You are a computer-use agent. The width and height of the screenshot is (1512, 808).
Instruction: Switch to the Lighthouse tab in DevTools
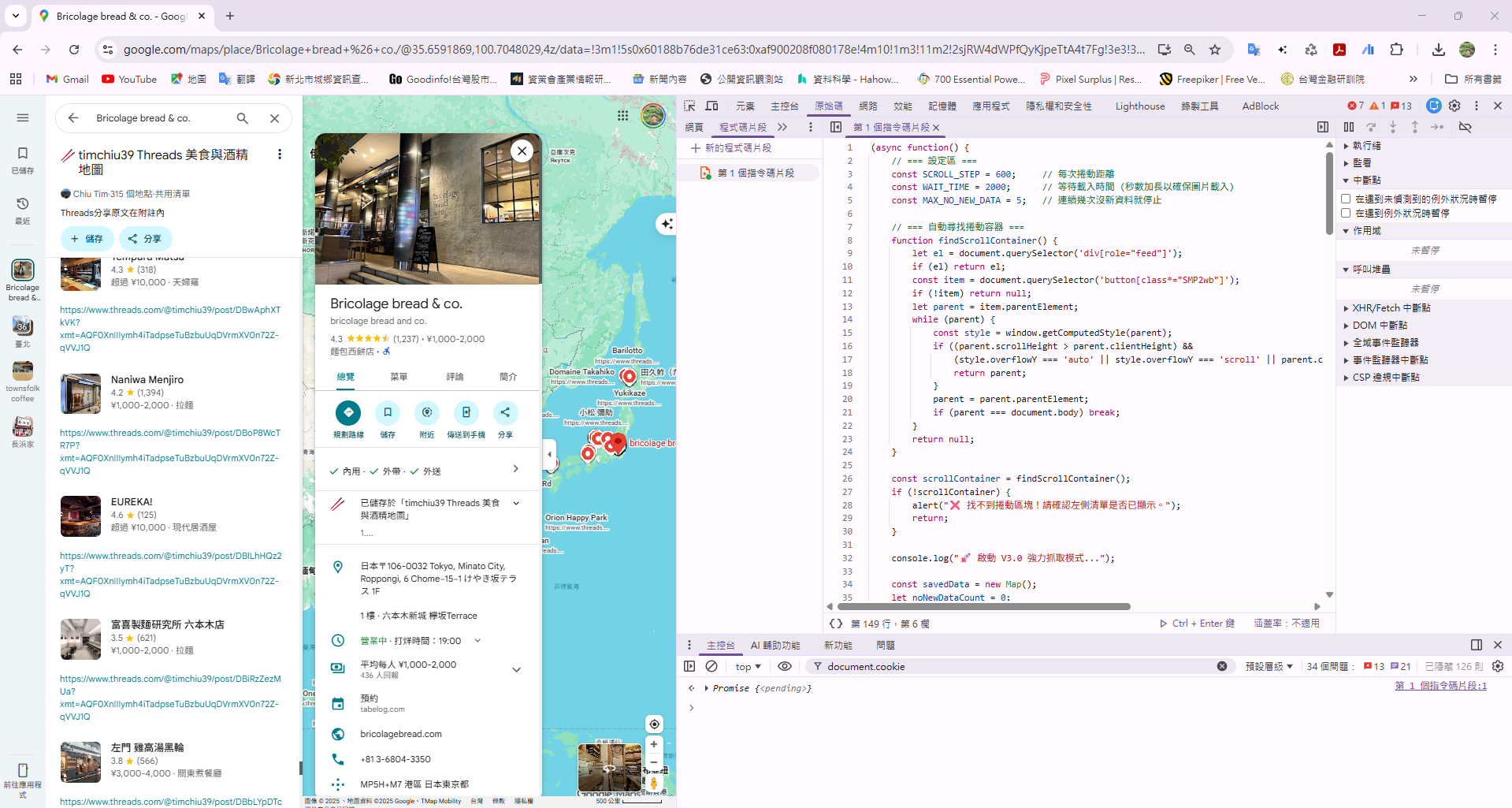pos(1139,106)
